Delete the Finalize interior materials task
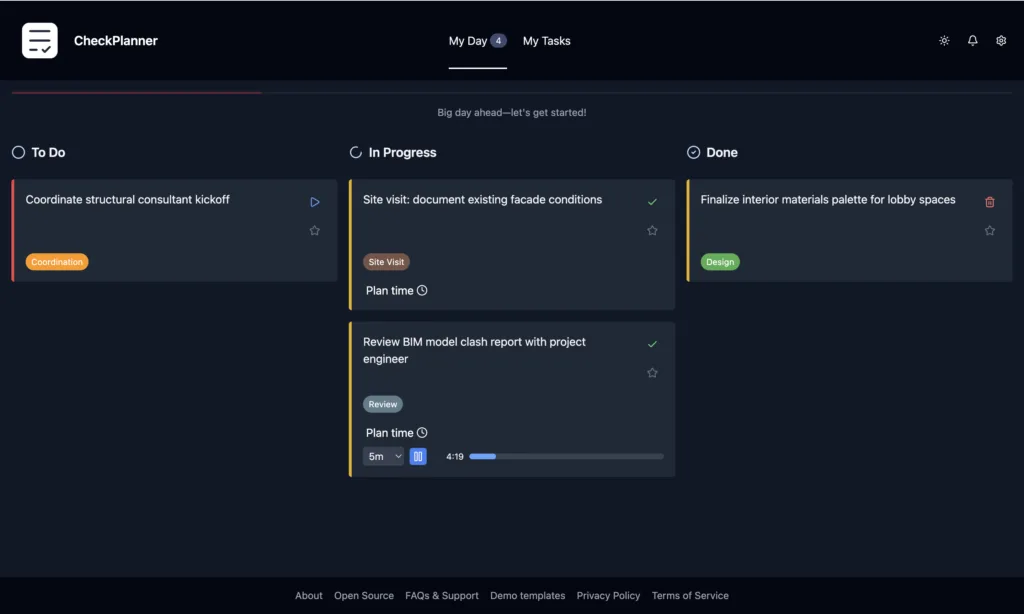 click(990, 202)
